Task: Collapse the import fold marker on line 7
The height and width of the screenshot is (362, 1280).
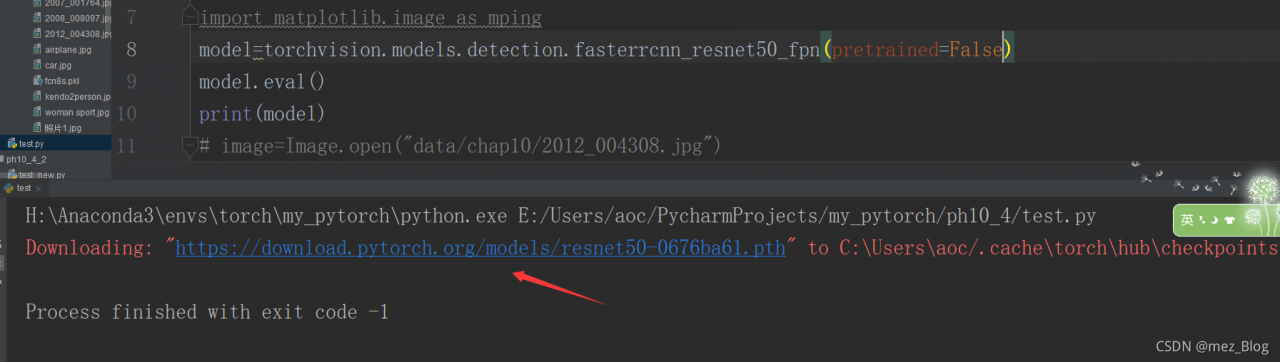Action: tap(190, 18)
